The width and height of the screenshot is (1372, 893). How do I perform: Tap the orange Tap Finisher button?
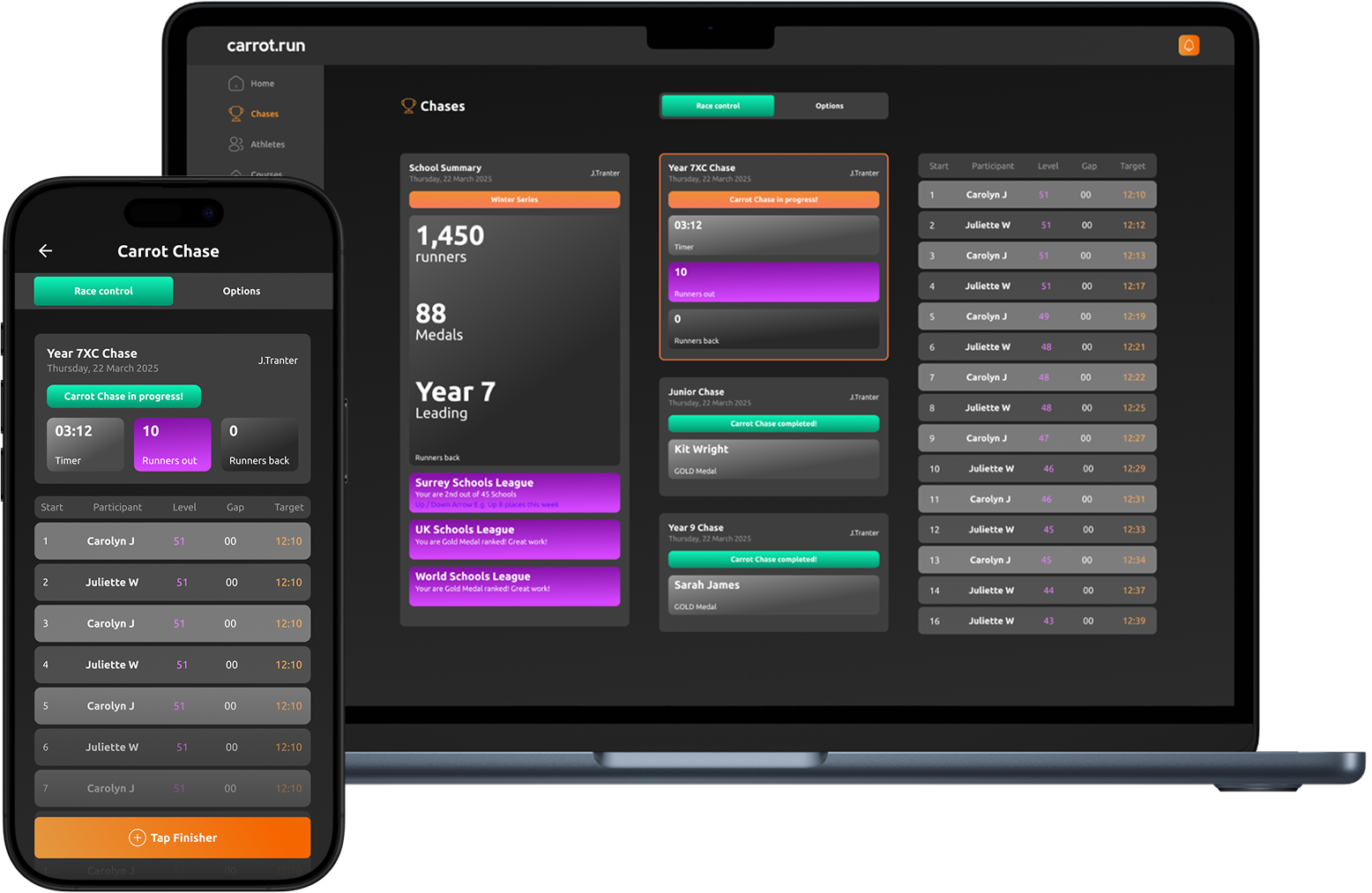pyautogui.click(x=173, y=837)
